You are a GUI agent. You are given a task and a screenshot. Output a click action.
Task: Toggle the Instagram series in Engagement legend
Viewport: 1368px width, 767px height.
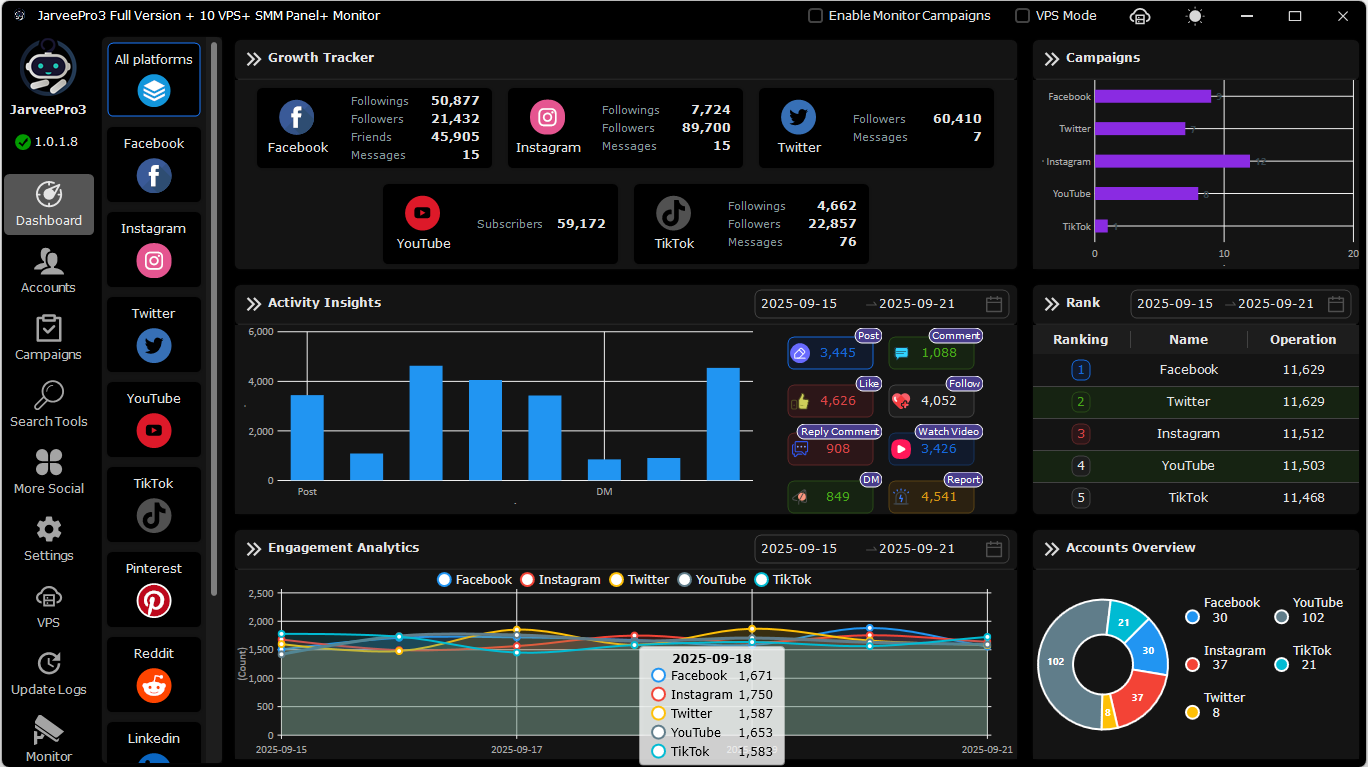pos(560,580)
